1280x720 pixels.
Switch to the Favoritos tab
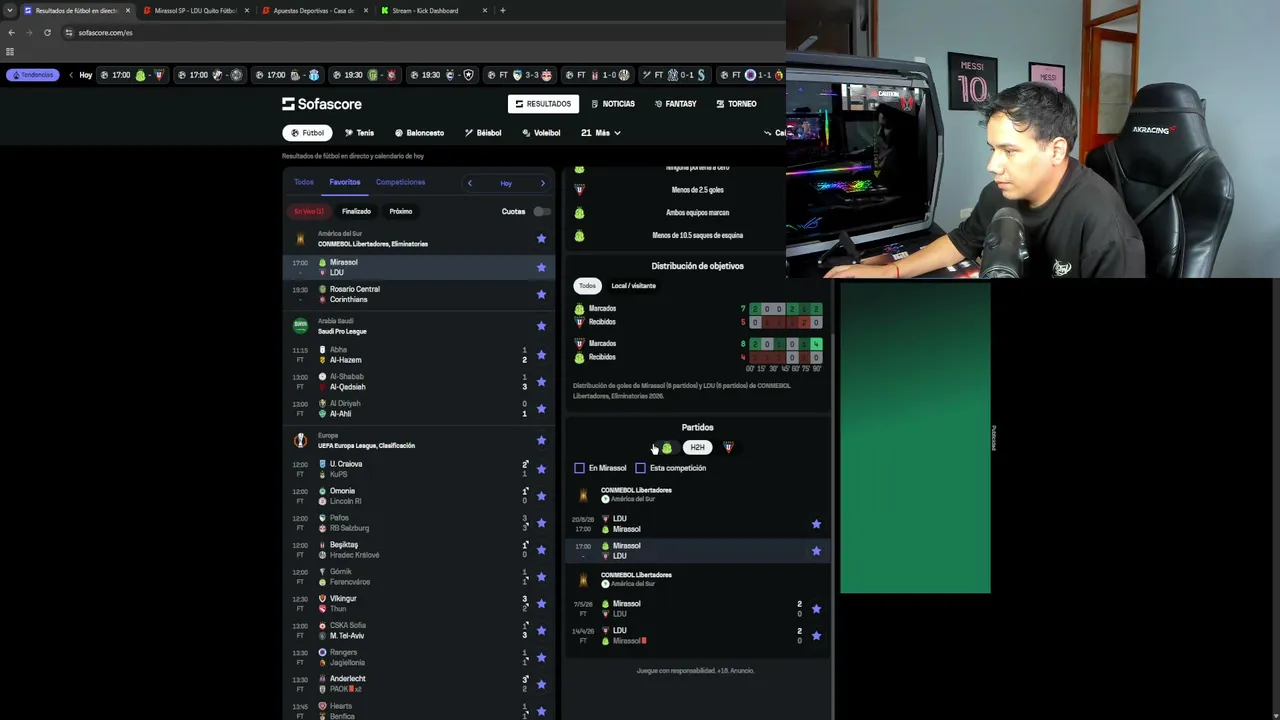tap(345, 182)
